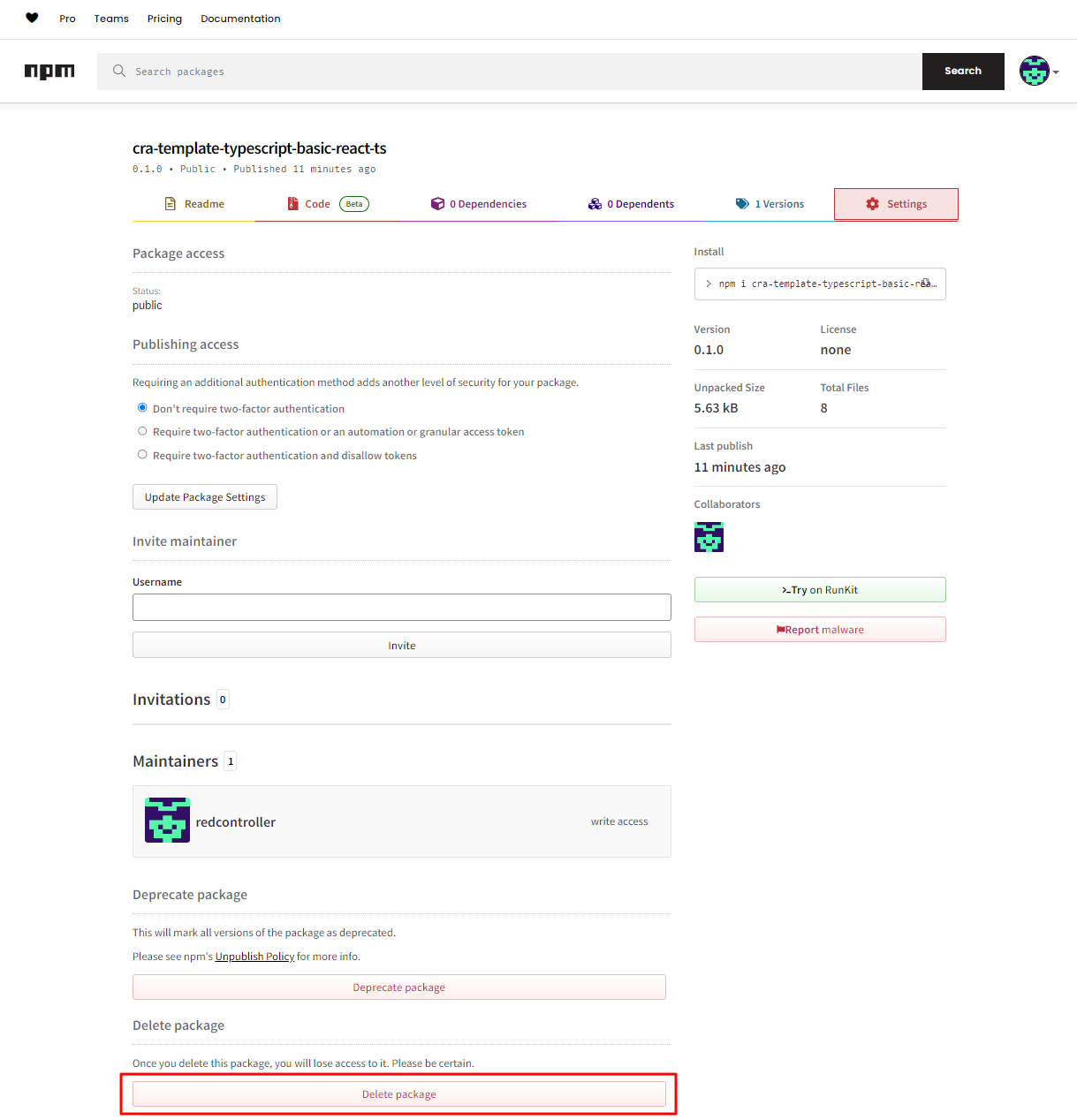Click the Search button

pos(963,72)
